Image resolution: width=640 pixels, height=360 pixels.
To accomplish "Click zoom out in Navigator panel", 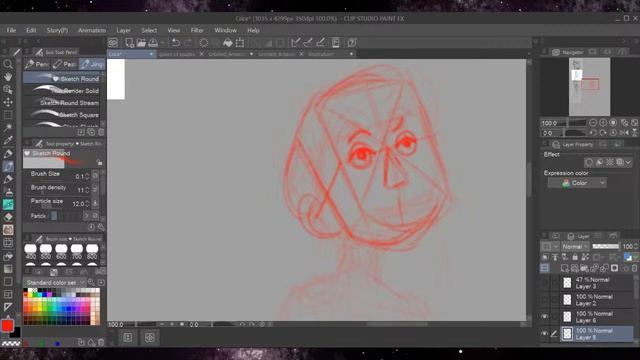I will pyautogui.click(x=593, y=122).
